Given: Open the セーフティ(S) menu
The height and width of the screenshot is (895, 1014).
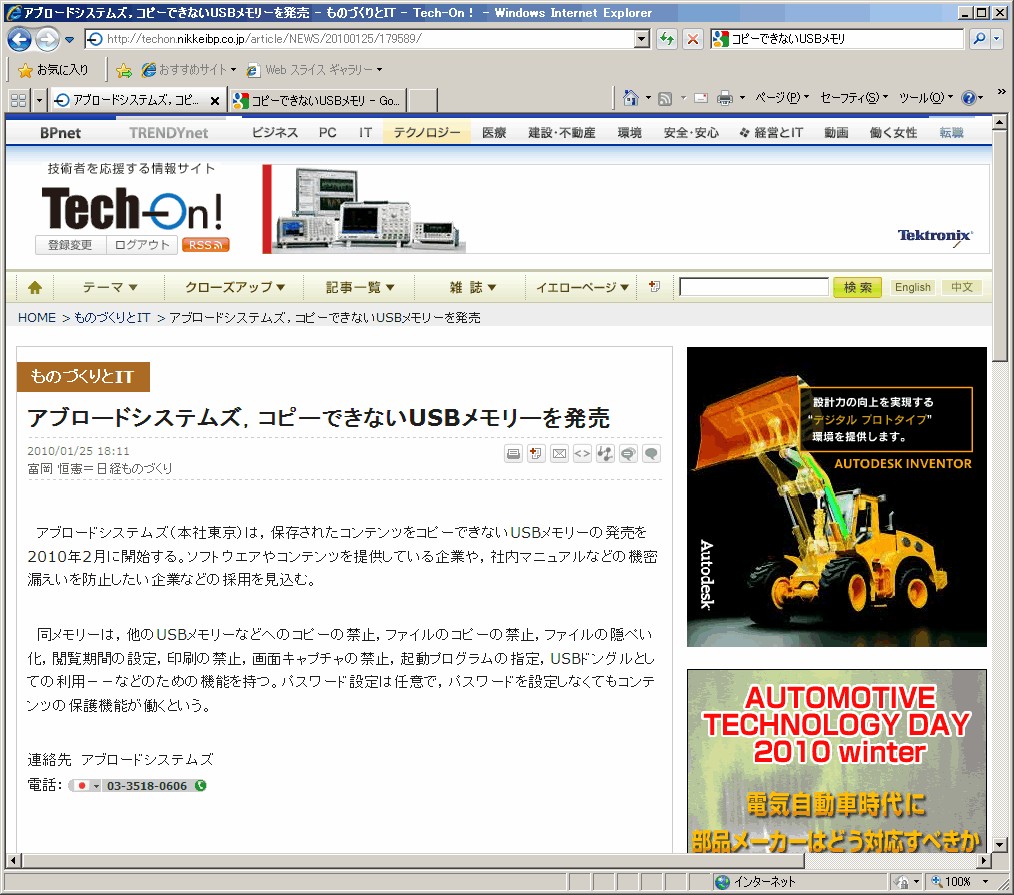Looking at the screenshot, I should 854,98.
